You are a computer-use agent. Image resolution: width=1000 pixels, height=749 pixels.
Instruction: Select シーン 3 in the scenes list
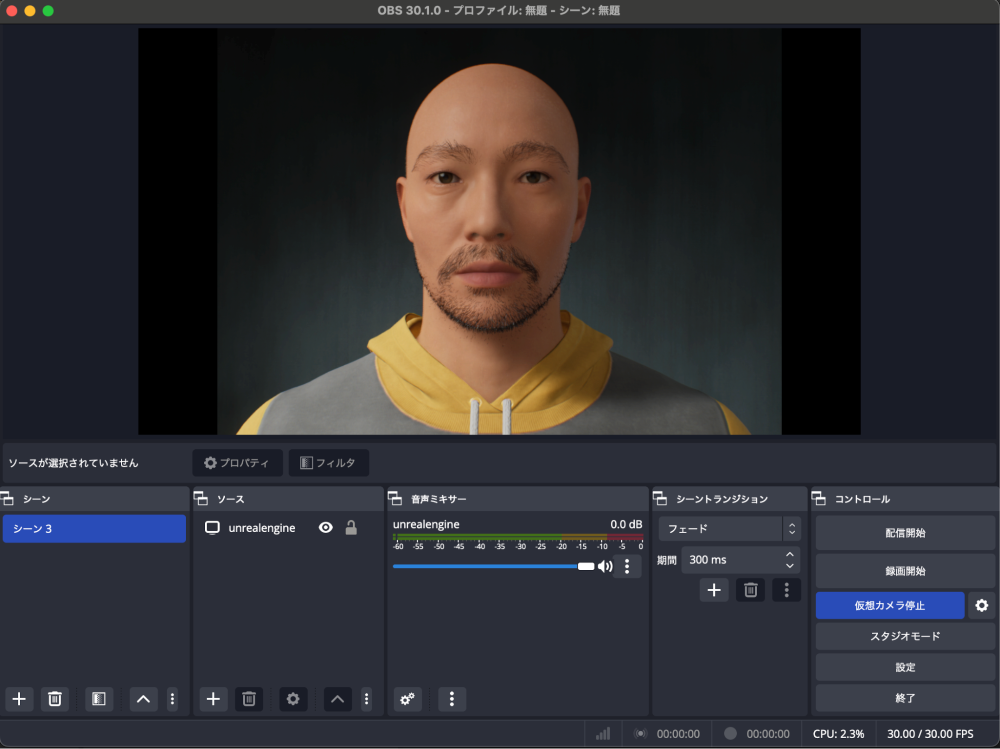tap(94, 529)
